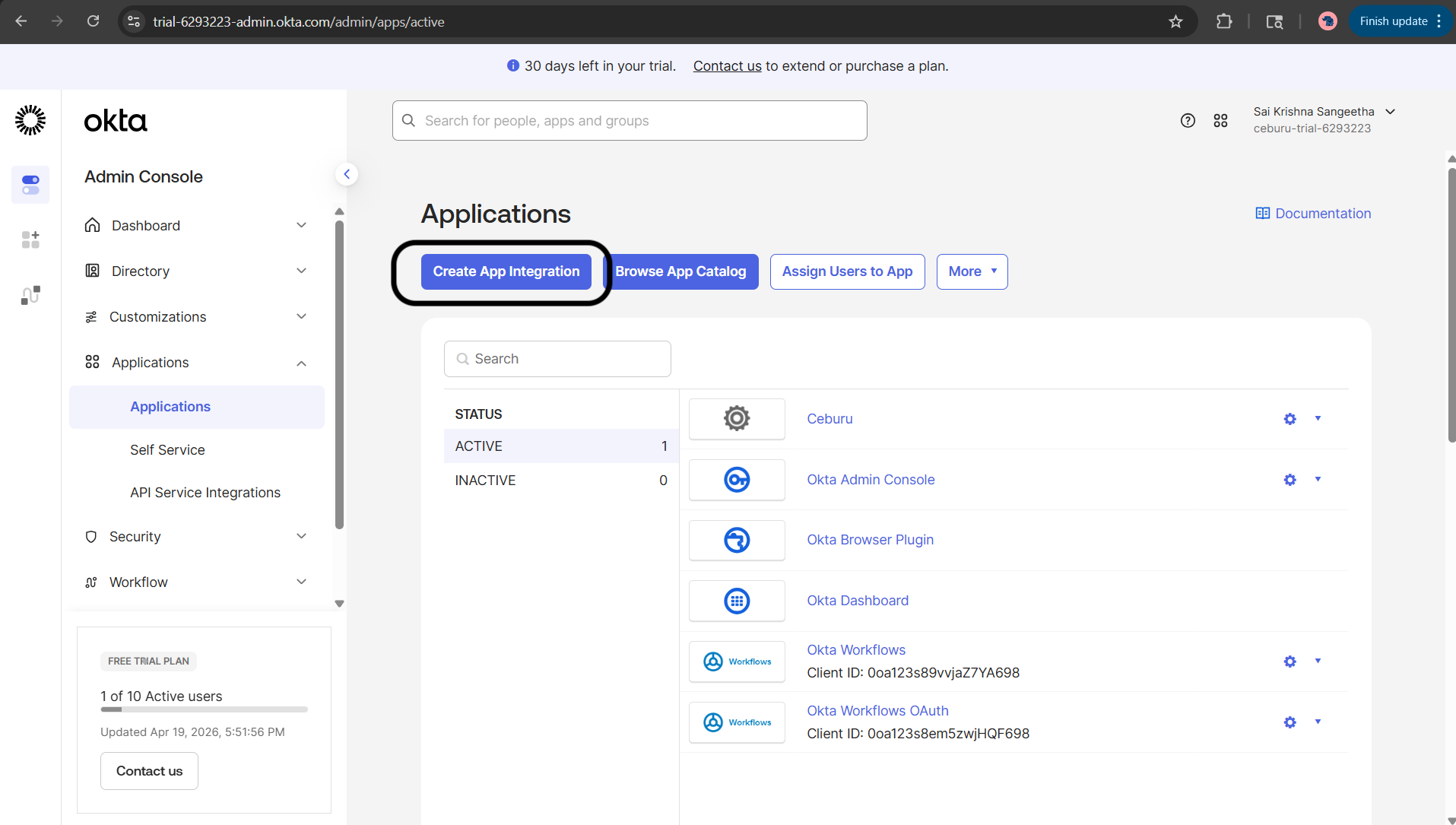Open the Directory sidebar section
The width and height of the screenshot is (1456, 825).
[x=197, y=271]
